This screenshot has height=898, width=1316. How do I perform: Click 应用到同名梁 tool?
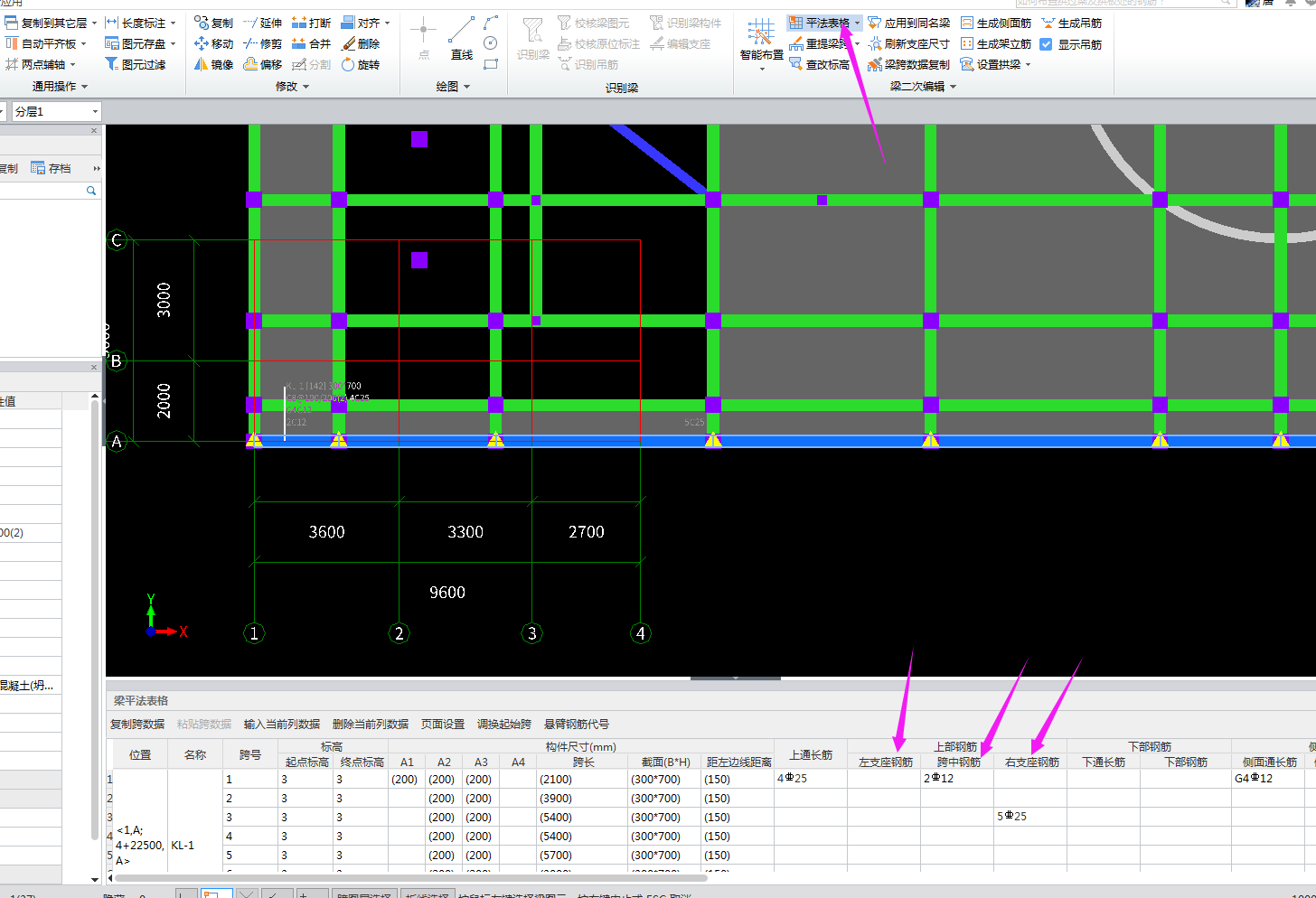909,23
